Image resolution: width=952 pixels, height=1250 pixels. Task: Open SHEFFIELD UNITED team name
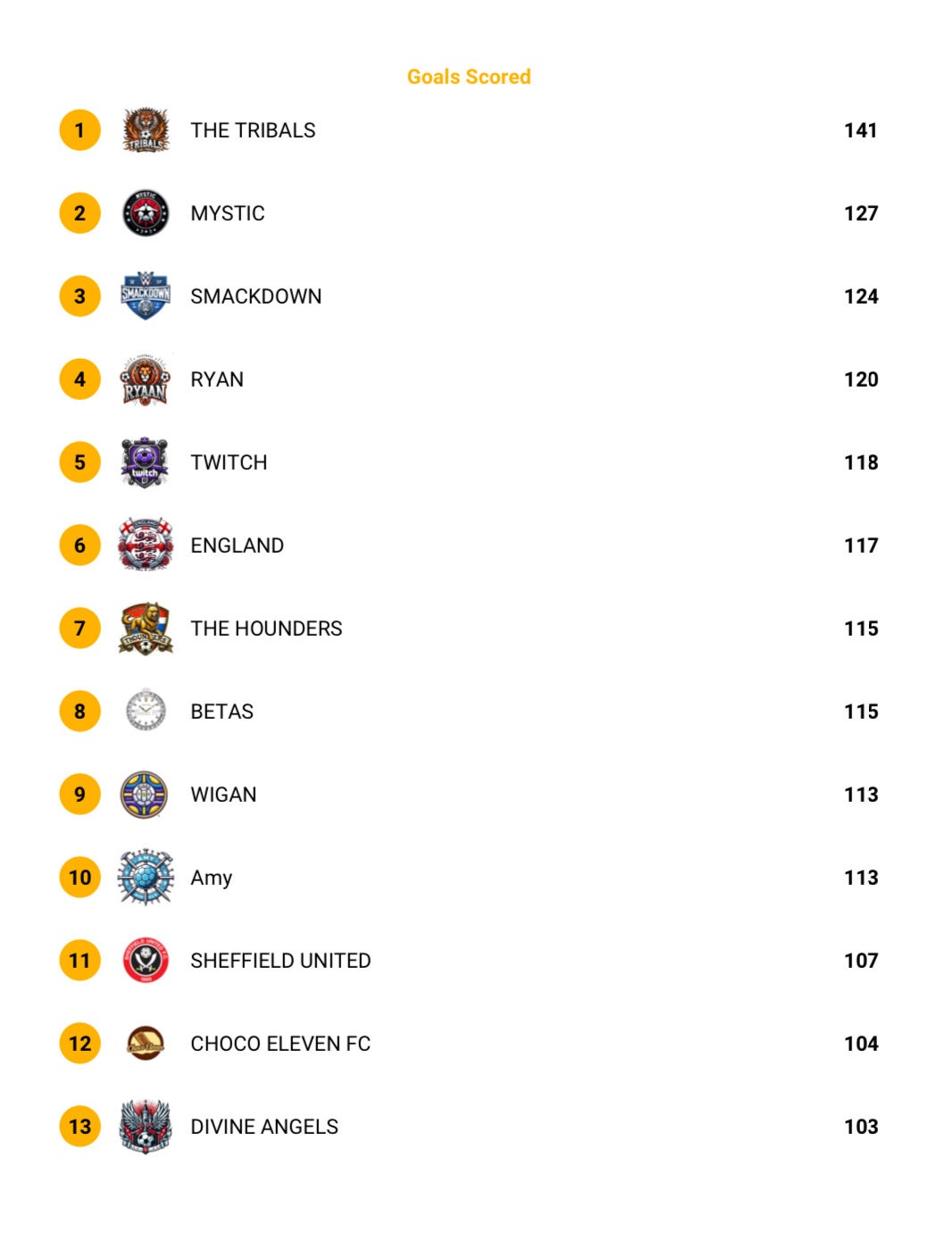[280, 961]
